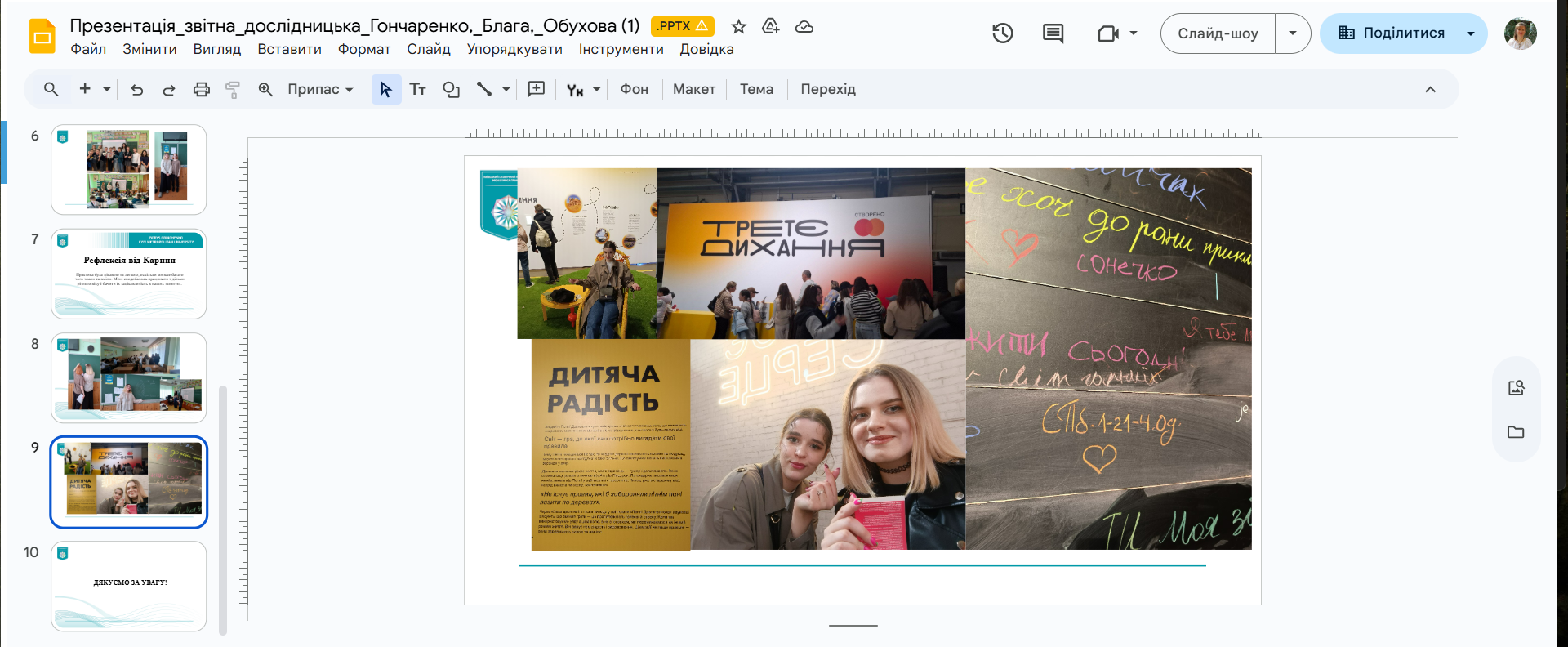This screenshot has width=1568, height=647.
Task: Start a video call with camera icon
Action: [x=1107, y=33]
